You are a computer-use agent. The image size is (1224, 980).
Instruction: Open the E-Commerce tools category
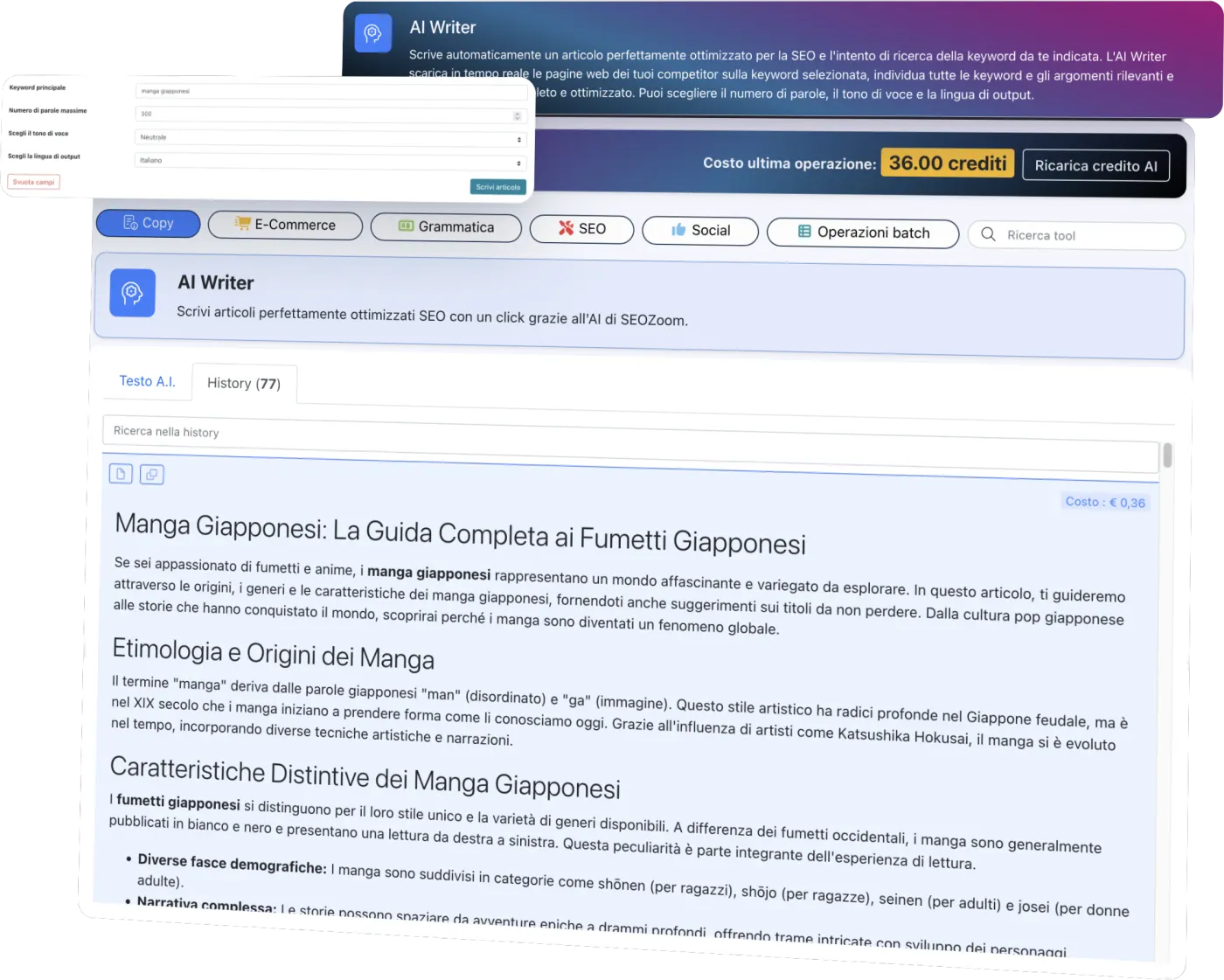click(285, 225)
